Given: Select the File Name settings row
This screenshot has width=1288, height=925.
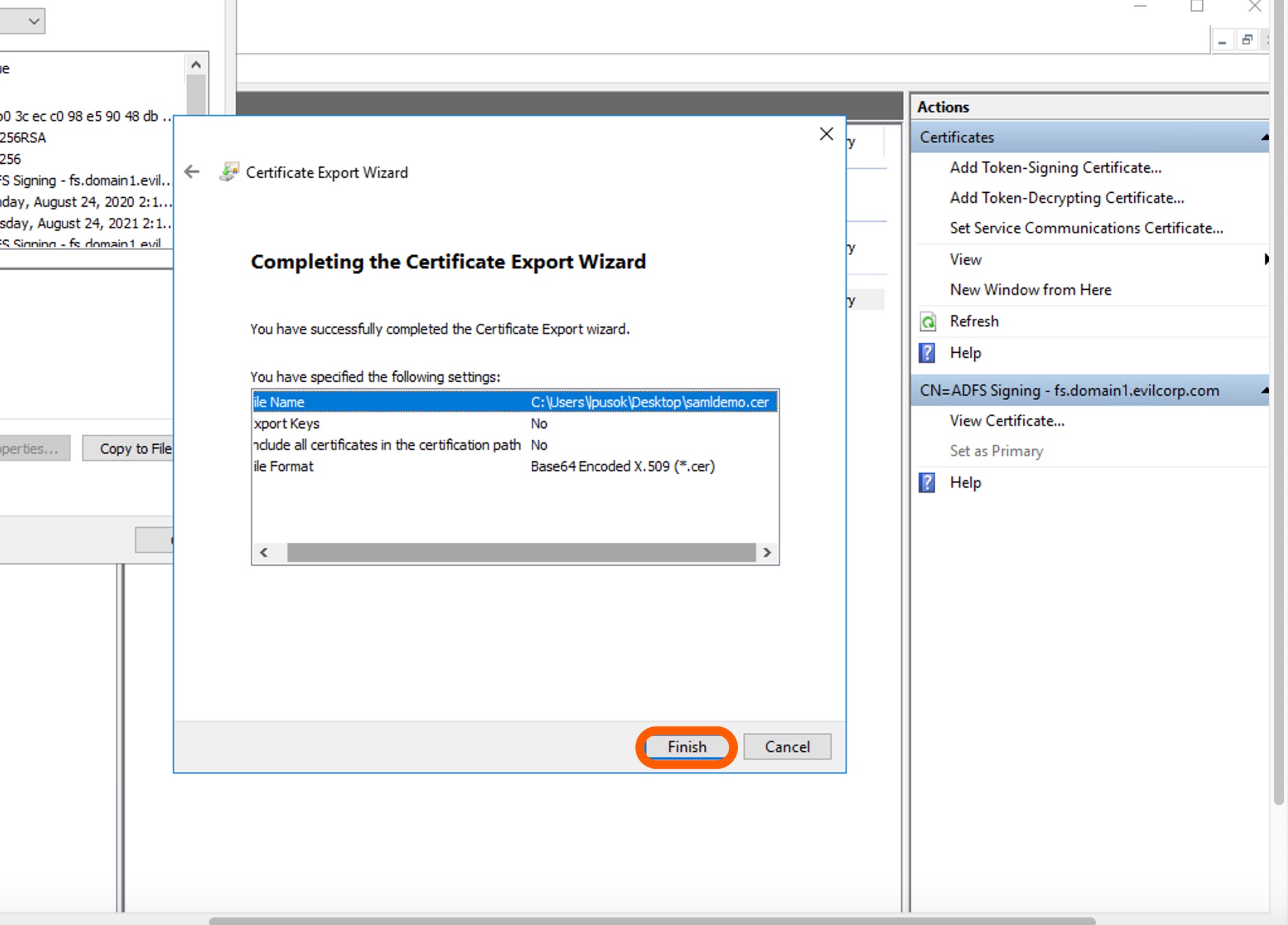Looking at the screenshot, I should pos(514,402).
